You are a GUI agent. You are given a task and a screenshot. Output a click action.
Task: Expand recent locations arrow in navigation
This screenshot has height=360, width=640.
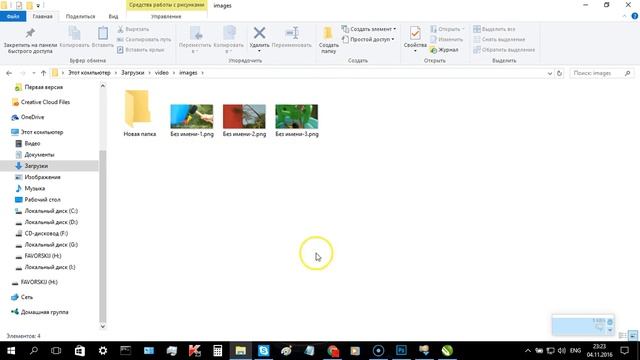coord(33,73)
